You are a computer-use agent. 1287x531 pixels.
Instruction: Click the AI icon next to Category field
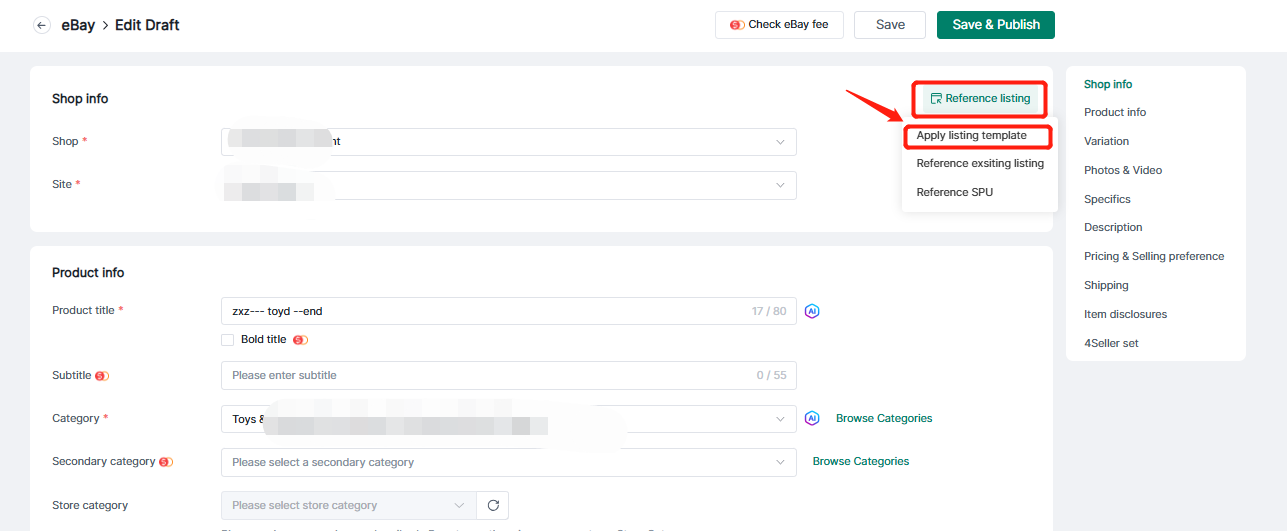812,418
